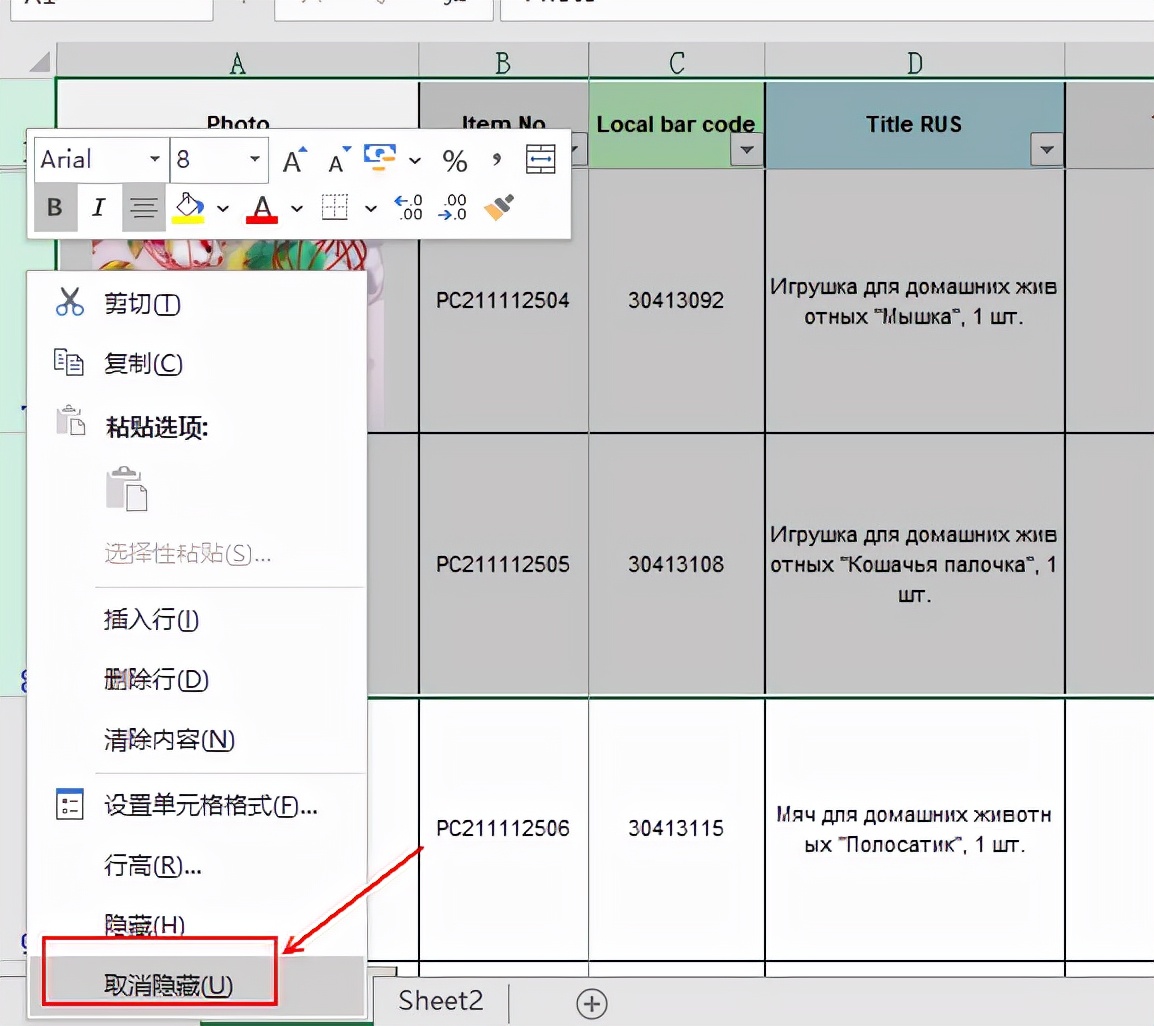Cut the selection using the scissors icon
The image size is (1154, 1026).
70,303
